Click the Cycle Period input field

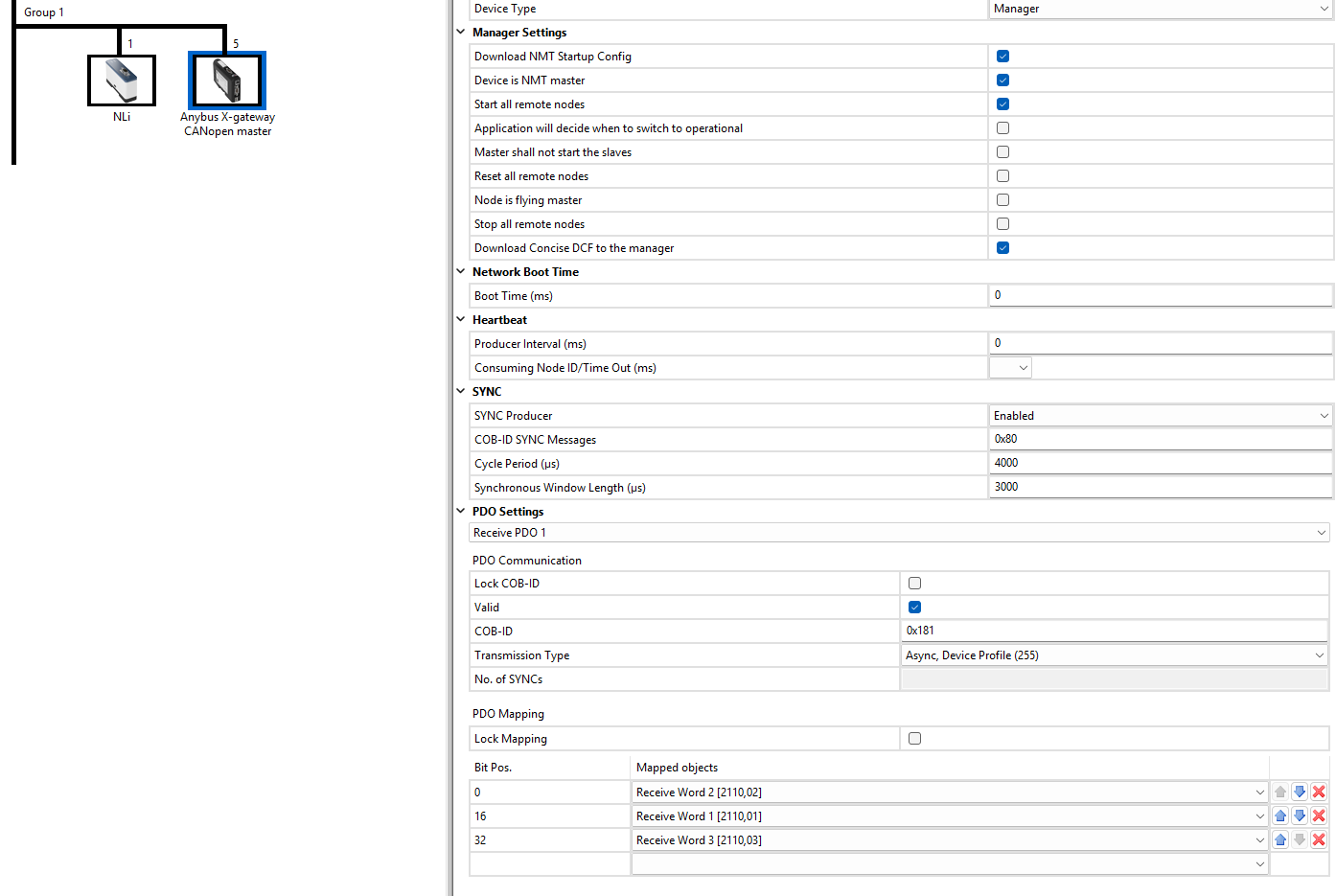click(1160, 463)
